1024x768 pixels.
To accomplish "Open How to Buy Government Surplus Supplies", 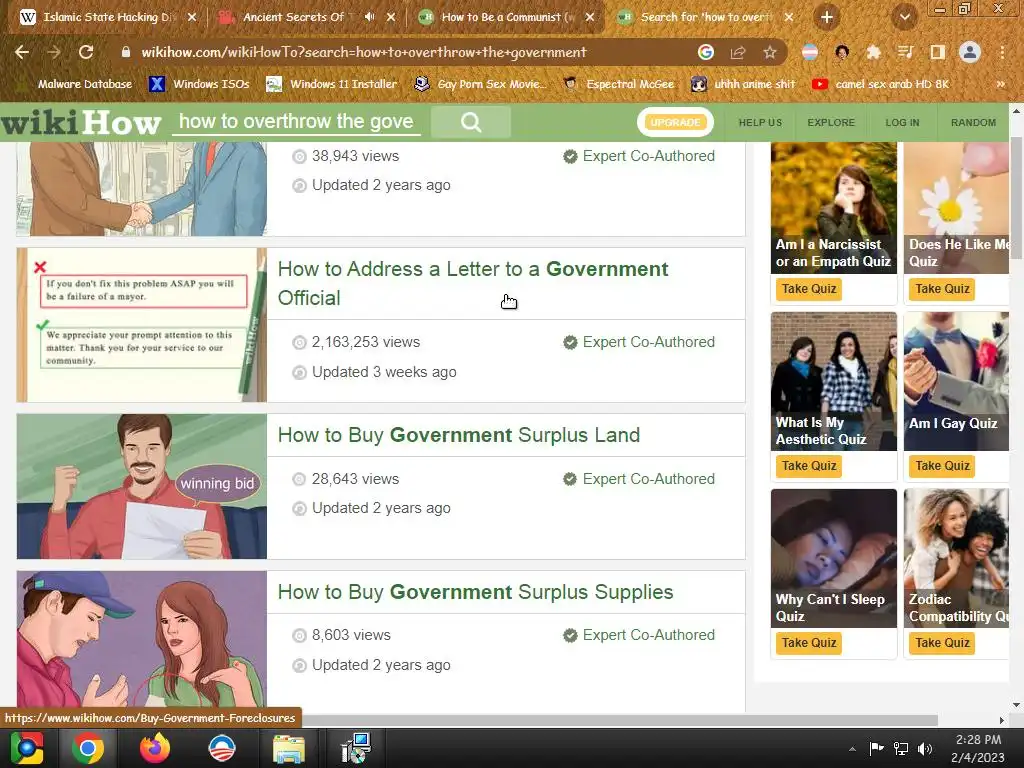I will tap(475, 592).
